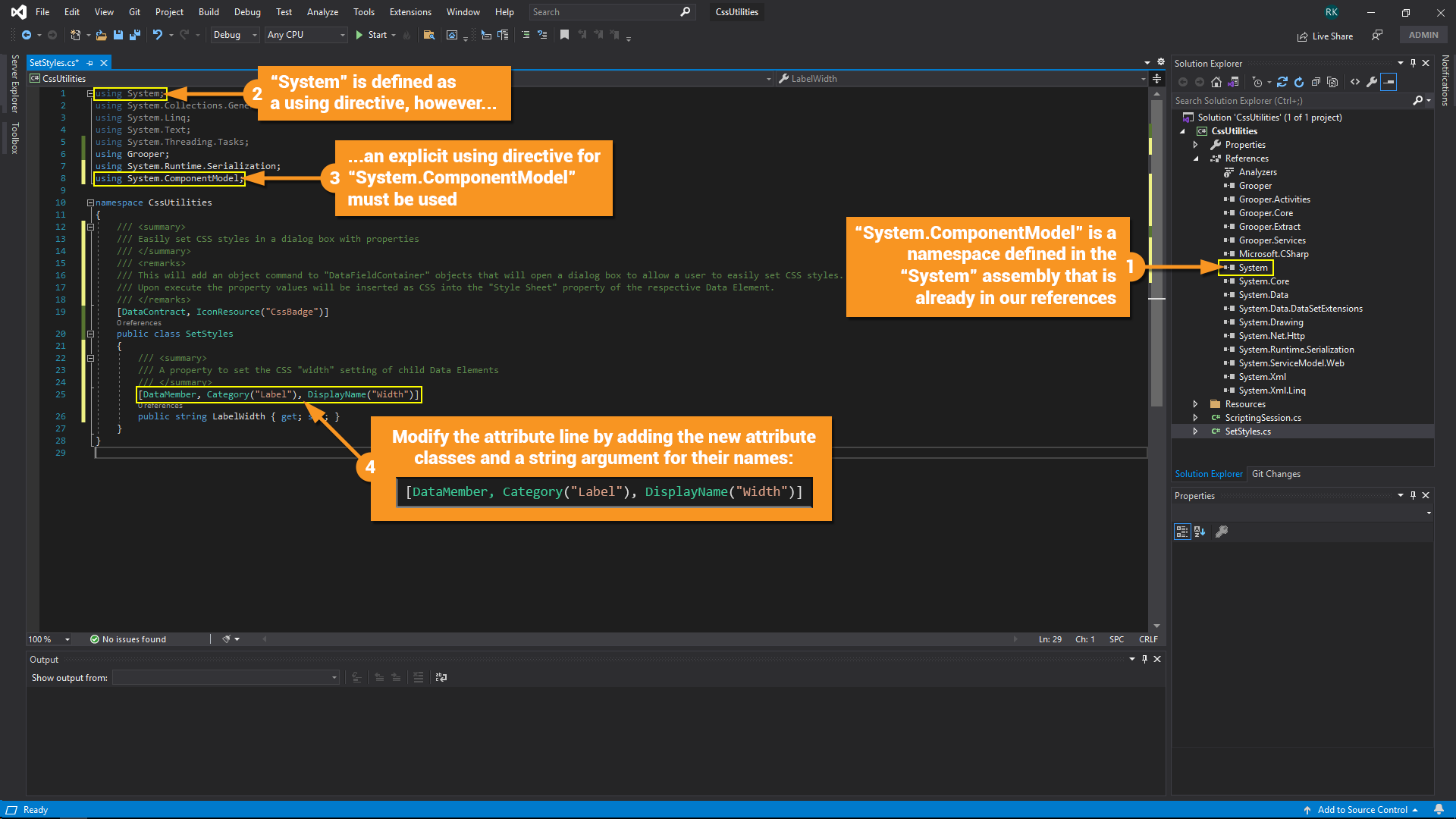1456x819 pixels.
Task: Click the Solution Explorer Home icon
Action: pos(1216,82)
